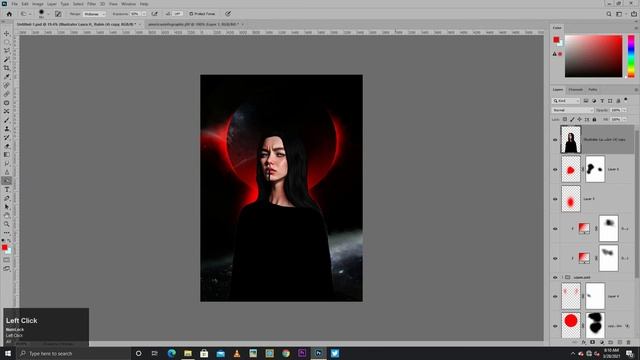
Task: Open the Edit Toolbar three-dots button
Action: click(7, 233)
